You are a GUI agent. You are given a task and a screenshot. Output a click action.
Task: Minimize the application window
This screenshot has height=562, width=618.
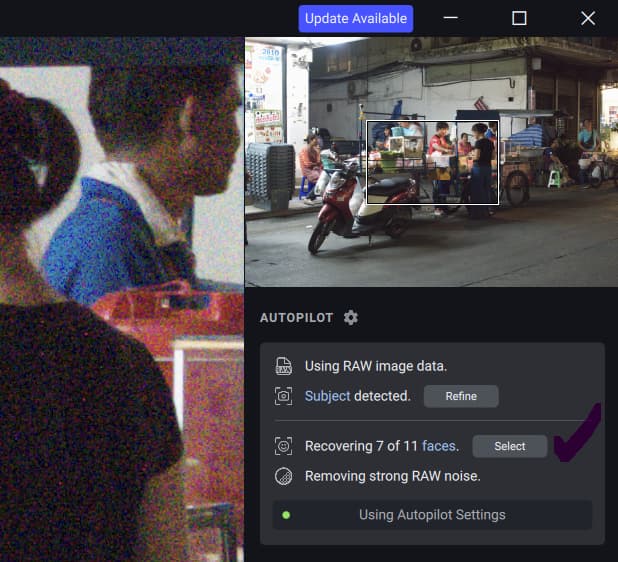coord(451,18)
